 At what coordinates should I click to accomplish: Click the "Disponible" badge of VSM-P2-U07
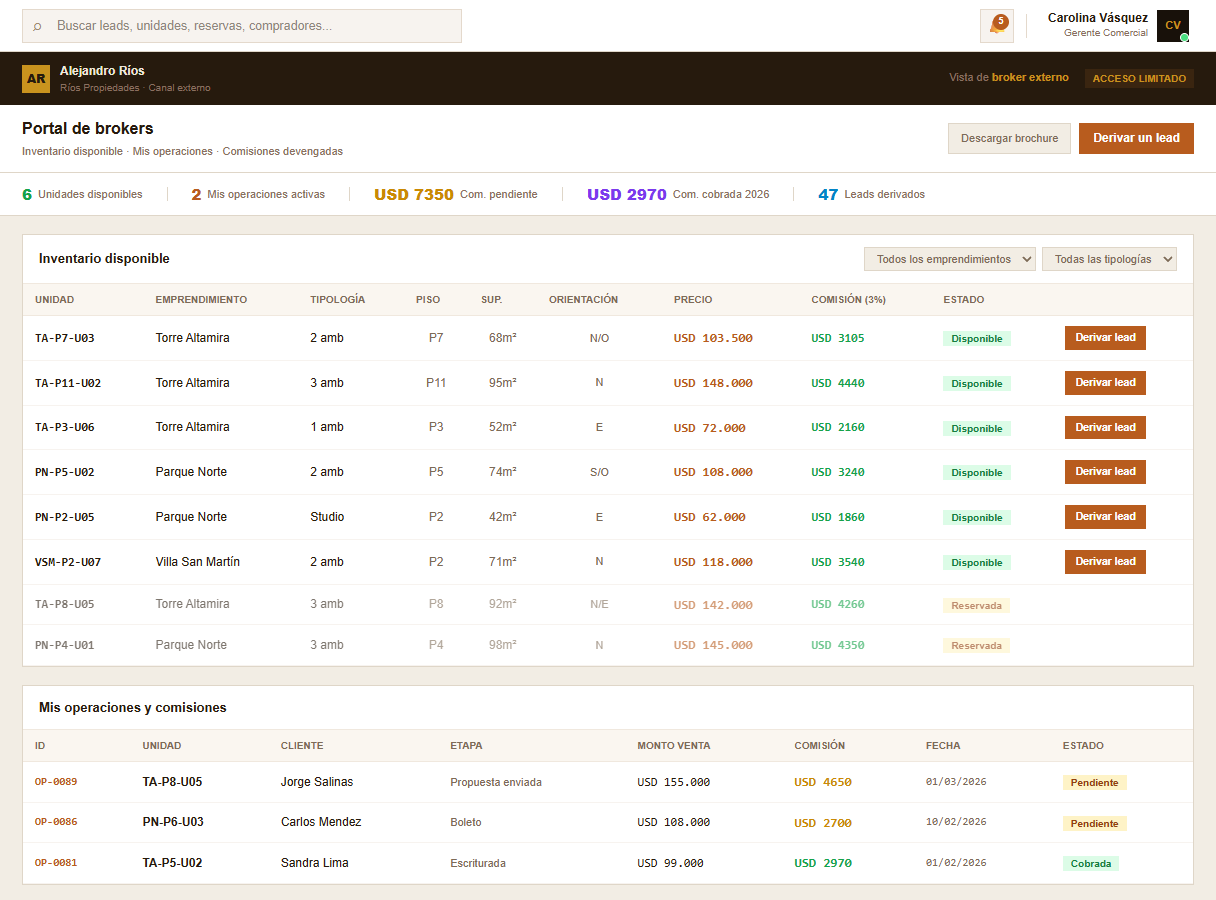coord(976,562)
